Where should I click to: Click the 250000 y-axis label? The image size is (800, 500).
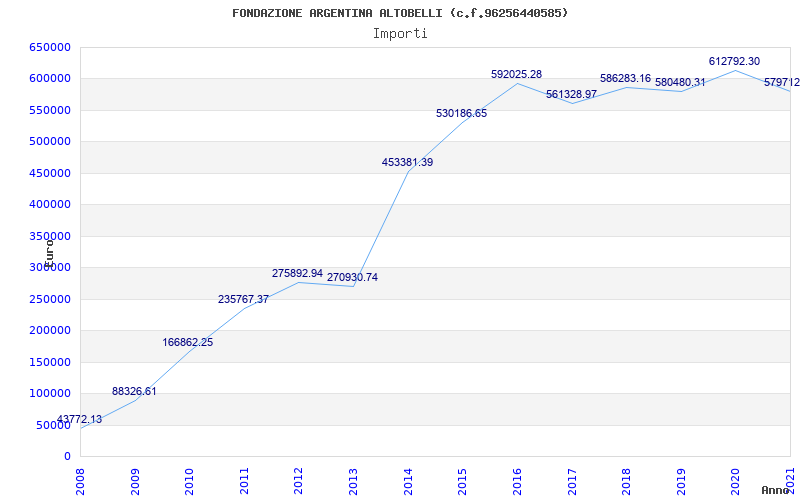(x=50, y=299)
